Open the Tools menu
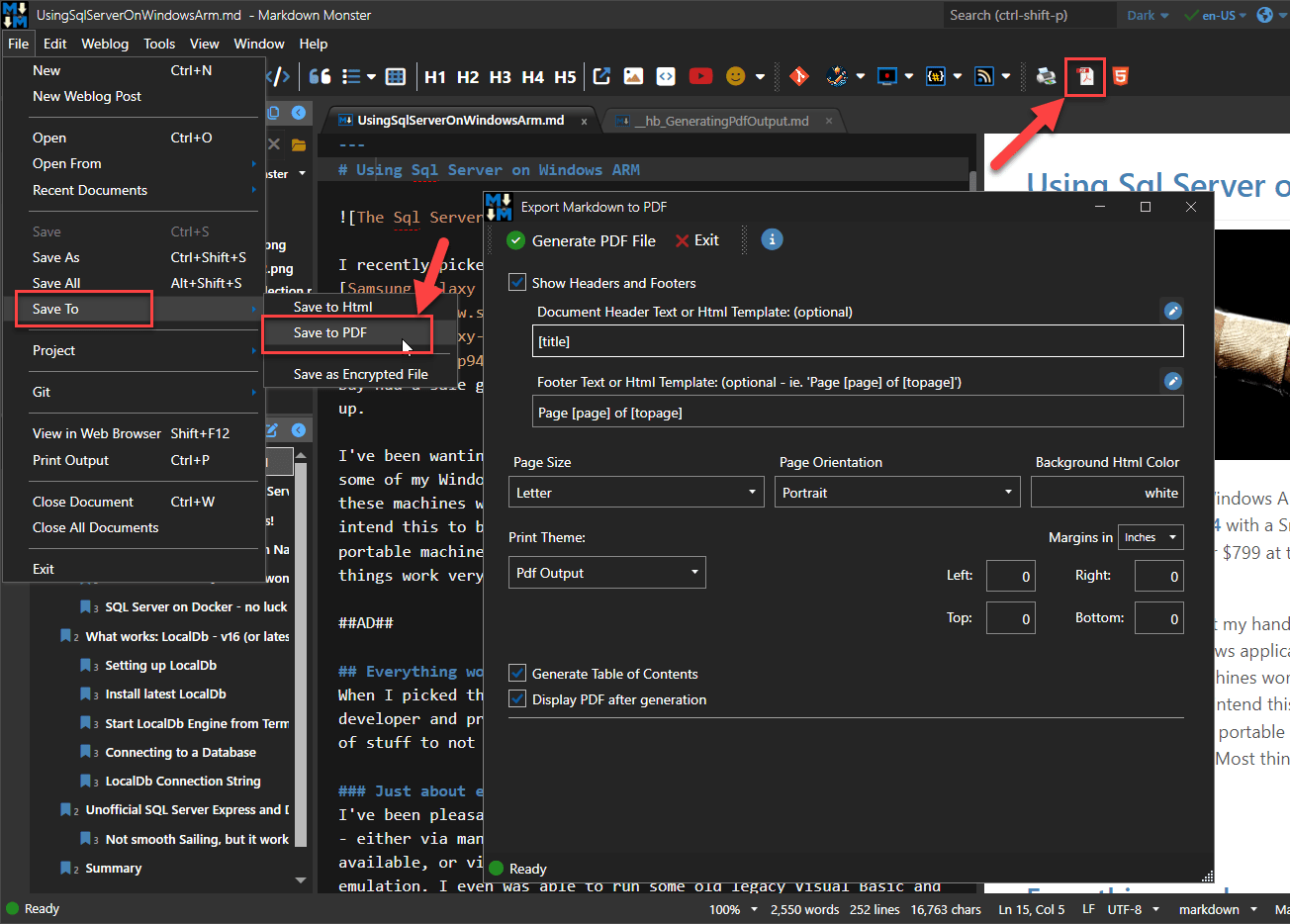Image resolution: width=1290 pixels, height=924 pixels. [x=159, y=44]
